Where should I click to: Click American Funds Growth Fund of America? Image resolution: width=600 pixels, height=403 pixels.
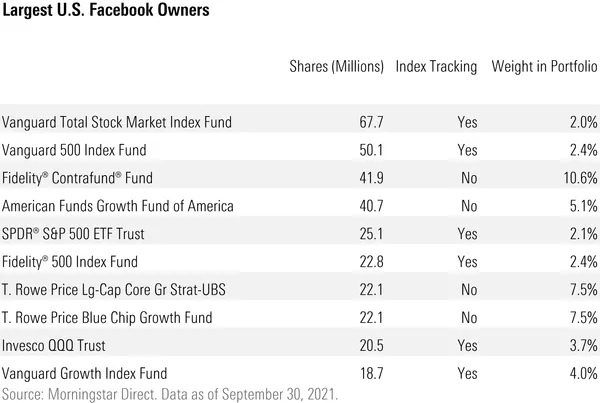pyautogui.click(x=118, y=206)
